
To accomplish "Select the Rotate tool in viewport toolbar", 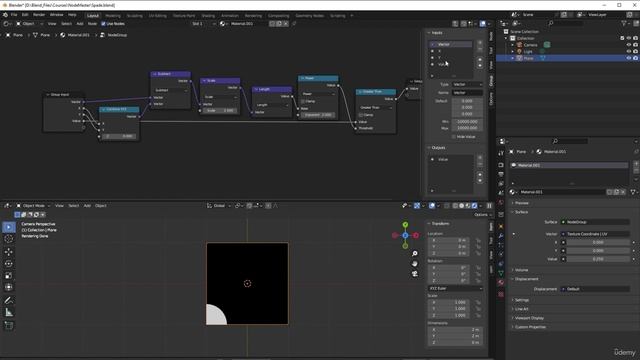I will pyautogui.click(x=9, y=264).
